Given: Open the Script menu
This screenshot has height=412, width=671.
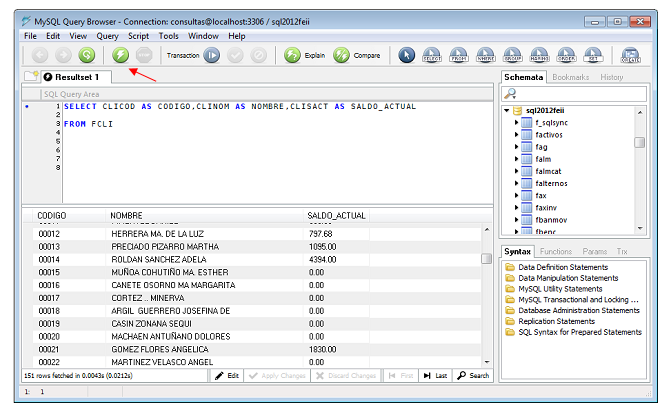Looking at the screenshot, I should [x=138, y=36].
